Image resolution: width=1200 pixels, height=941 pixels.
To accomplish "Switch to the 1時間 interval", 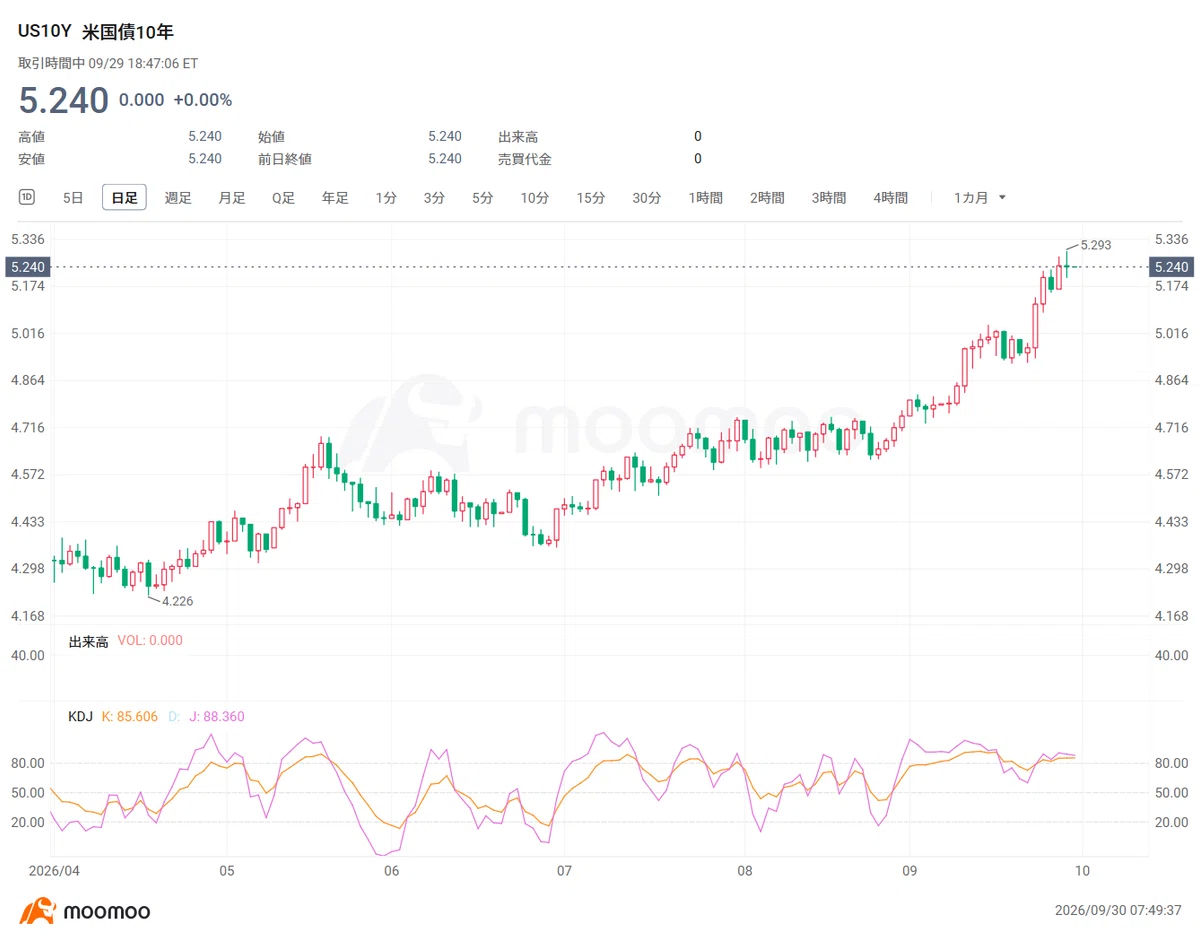I will tap(705, 198).
